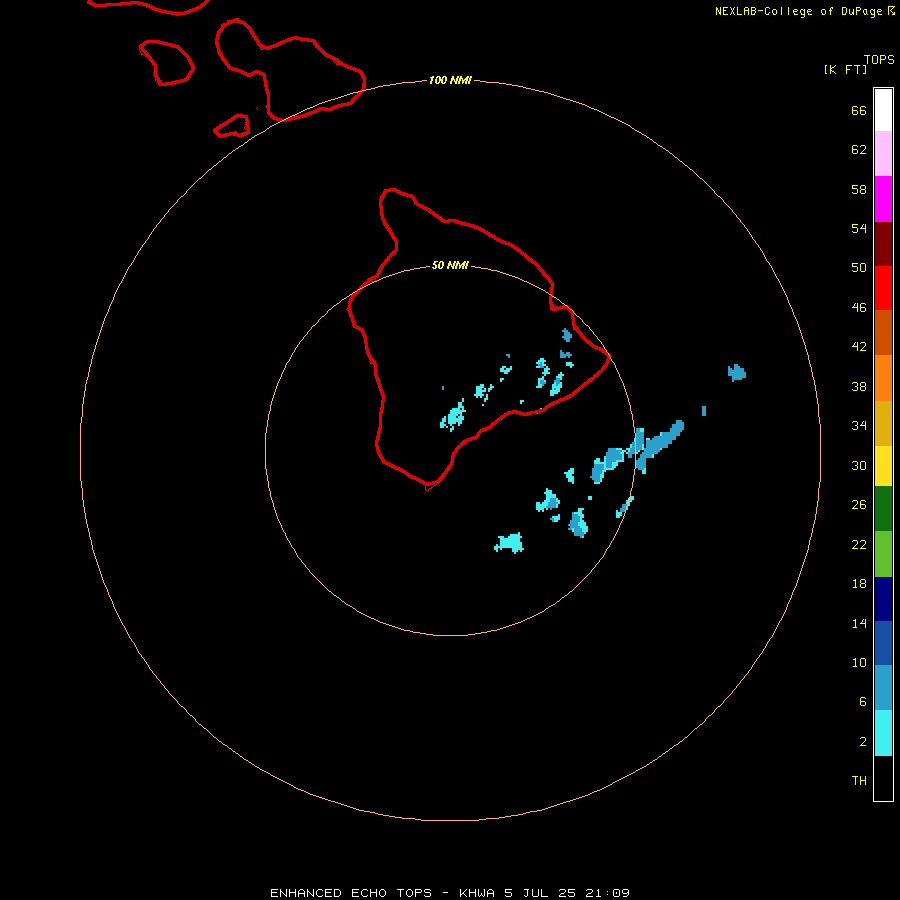Click the dark orange 42 kft legend swatch
The width and height of the screenshot is (900, 900).
coord(883,332)
